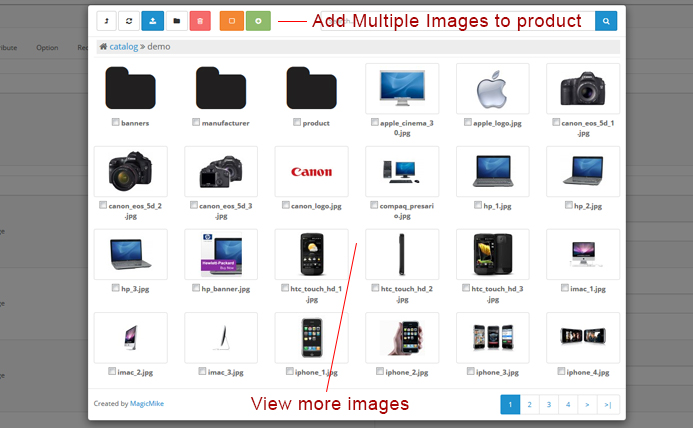
Task: Select the imac_1.jpg thumbnail
Action: pos(583,254)
